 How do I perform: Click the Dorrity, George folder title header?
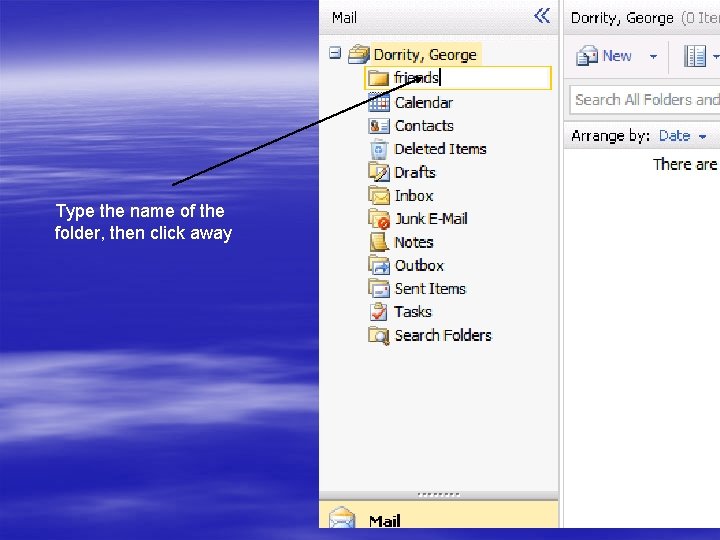[x=622, y=17]
